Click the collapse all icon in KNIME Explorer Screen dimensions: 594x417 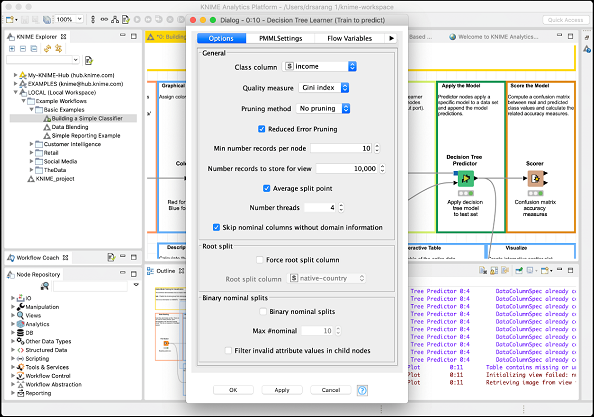23,48
